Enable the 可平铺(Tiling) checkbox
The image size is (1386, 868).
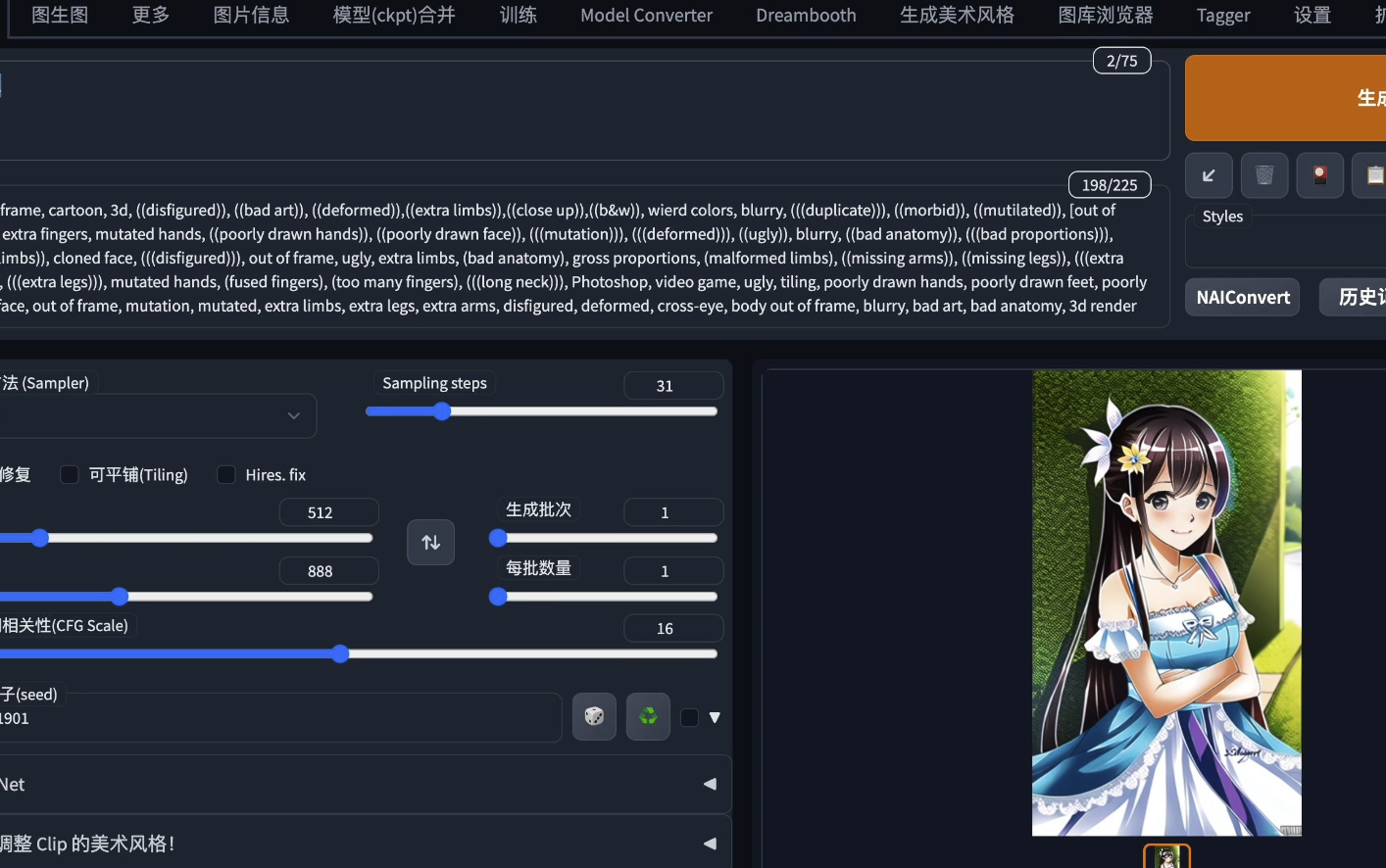coord(70,475)
